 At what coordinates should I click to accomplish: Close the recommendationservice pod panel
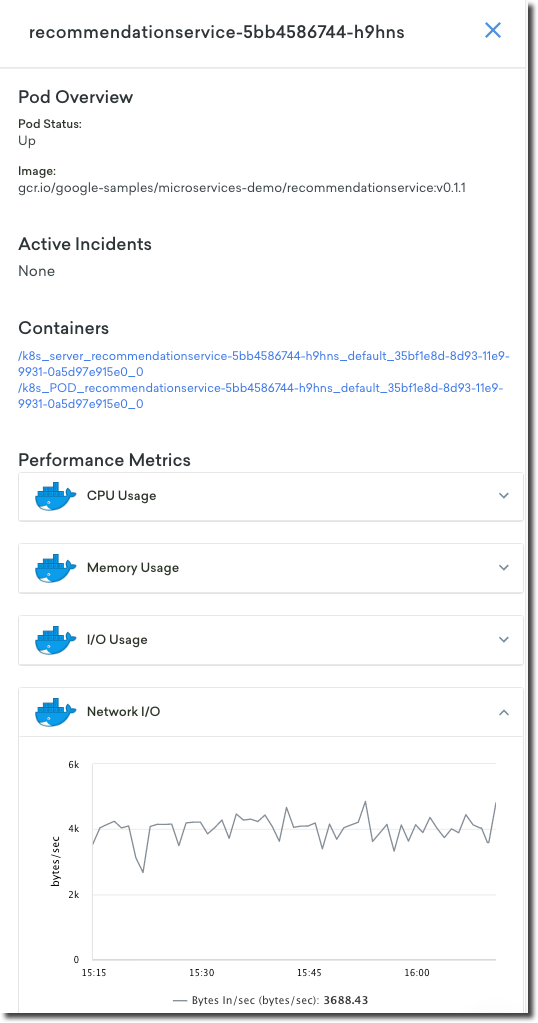coord(492,30)
